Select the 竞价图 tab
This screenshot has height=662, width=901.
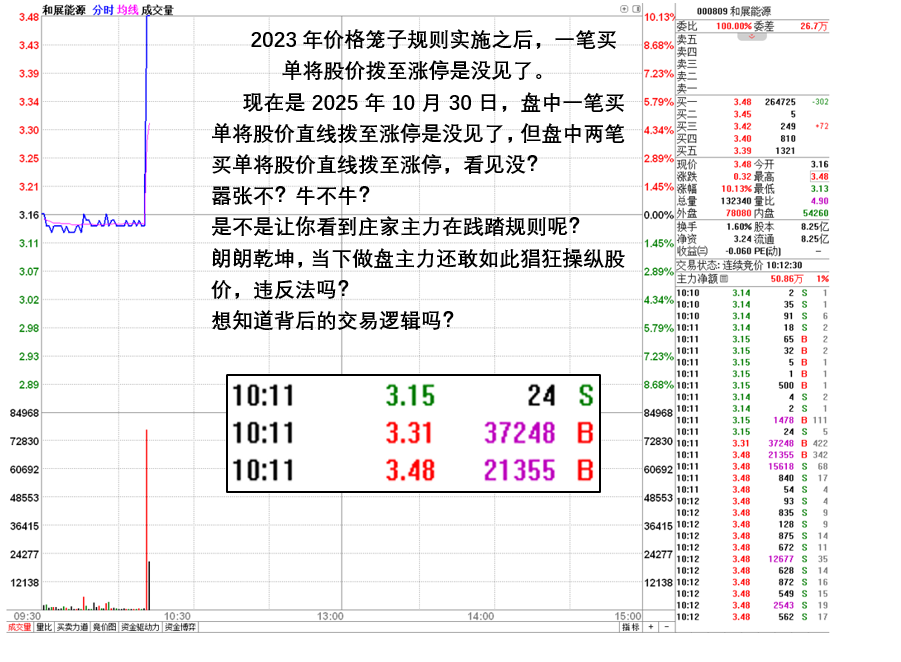(104, 627)
